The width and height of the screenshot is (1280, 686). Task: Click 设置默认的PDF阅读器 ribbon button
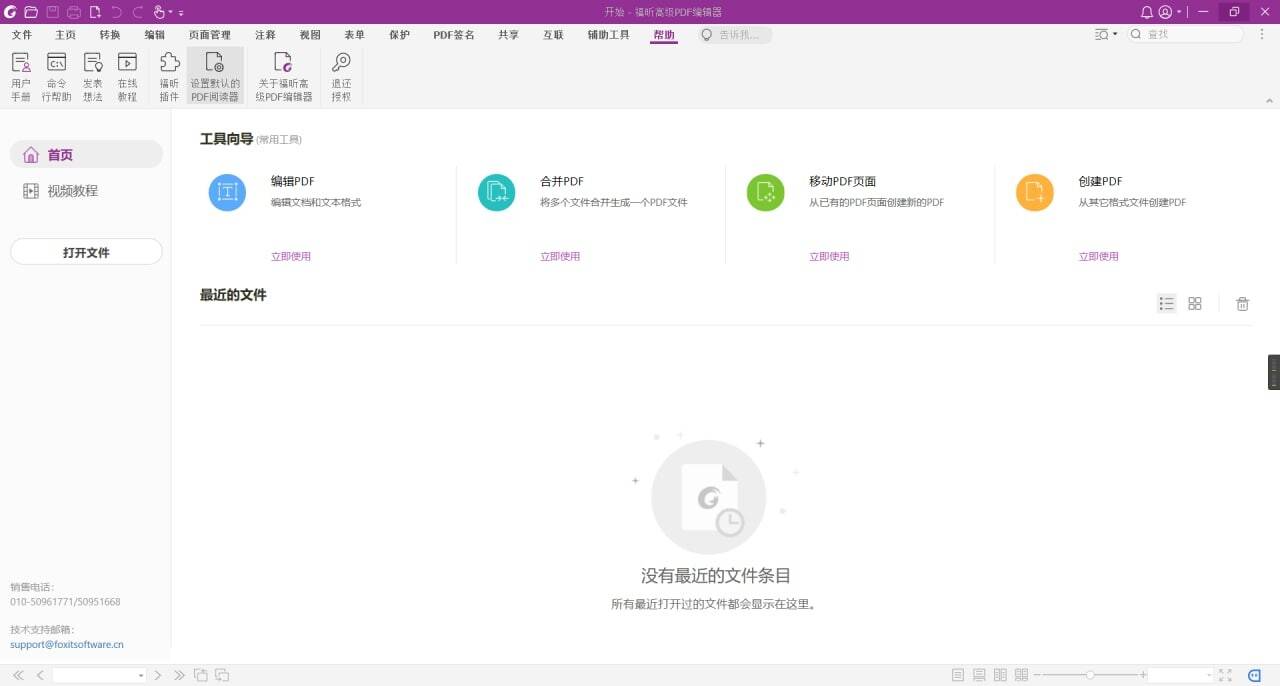point(215,77)
